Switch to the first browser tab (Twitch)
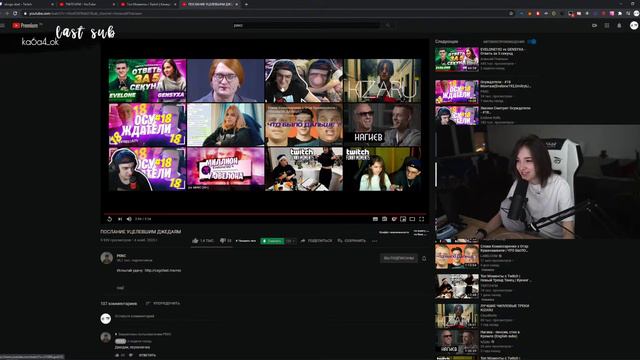Screen dimensions: 640x360 tap(27, 4)
